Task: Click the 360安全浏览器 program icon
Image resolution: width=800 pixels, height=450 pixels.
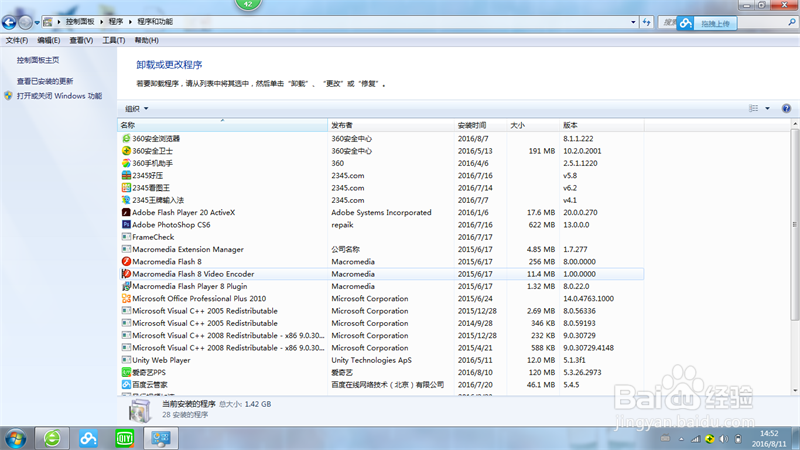Action: click(126, 138)
